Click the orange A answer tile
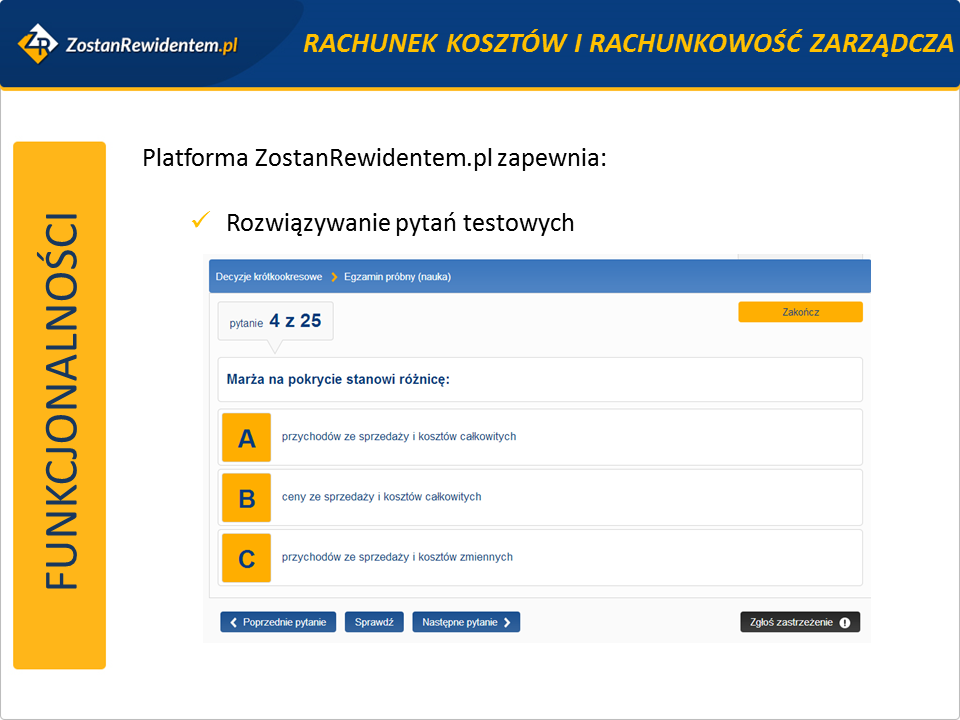The width and height of the screenshot is (960, 720). (x=246, y=438)
